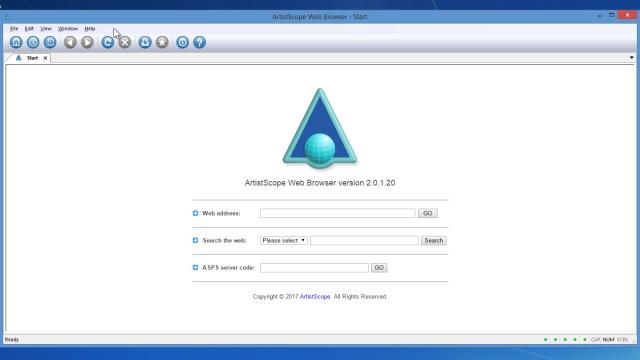Reload the page with the refresh icon
This screenshot has height=360, width=640.
108,42
